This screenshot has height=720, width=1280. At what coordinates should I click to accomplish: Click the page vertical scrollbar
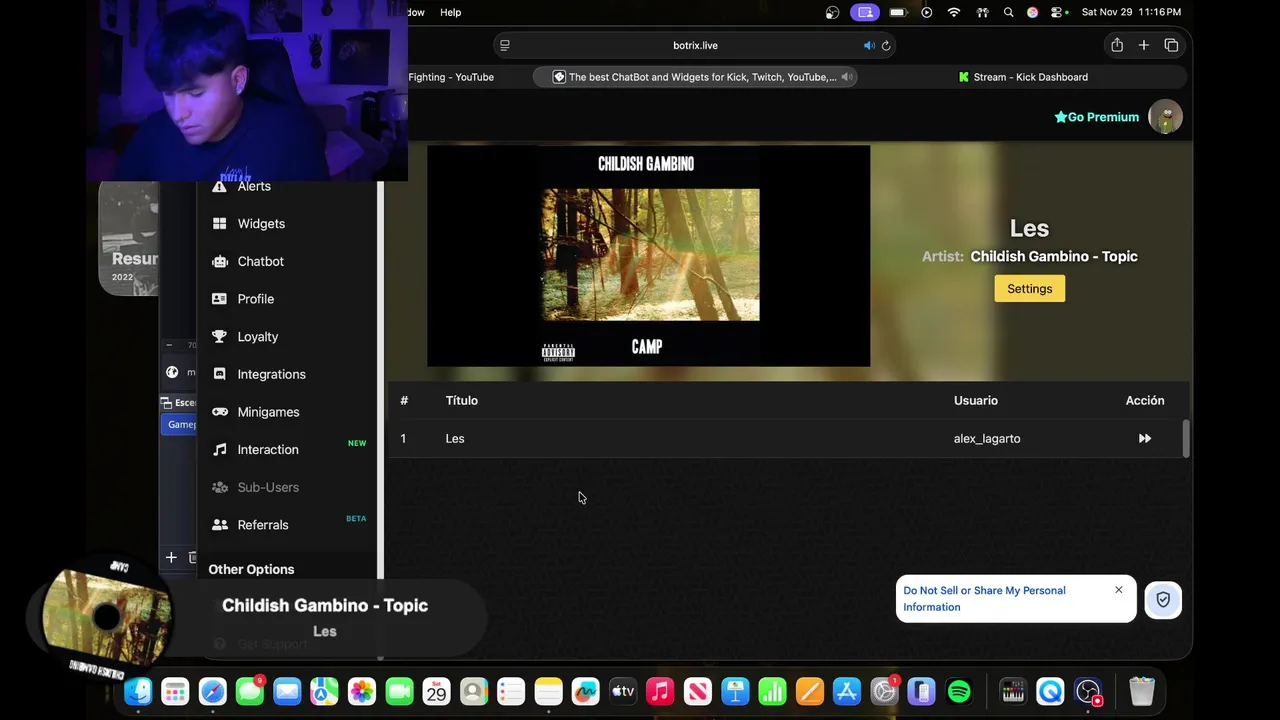tap(1187, 438)
